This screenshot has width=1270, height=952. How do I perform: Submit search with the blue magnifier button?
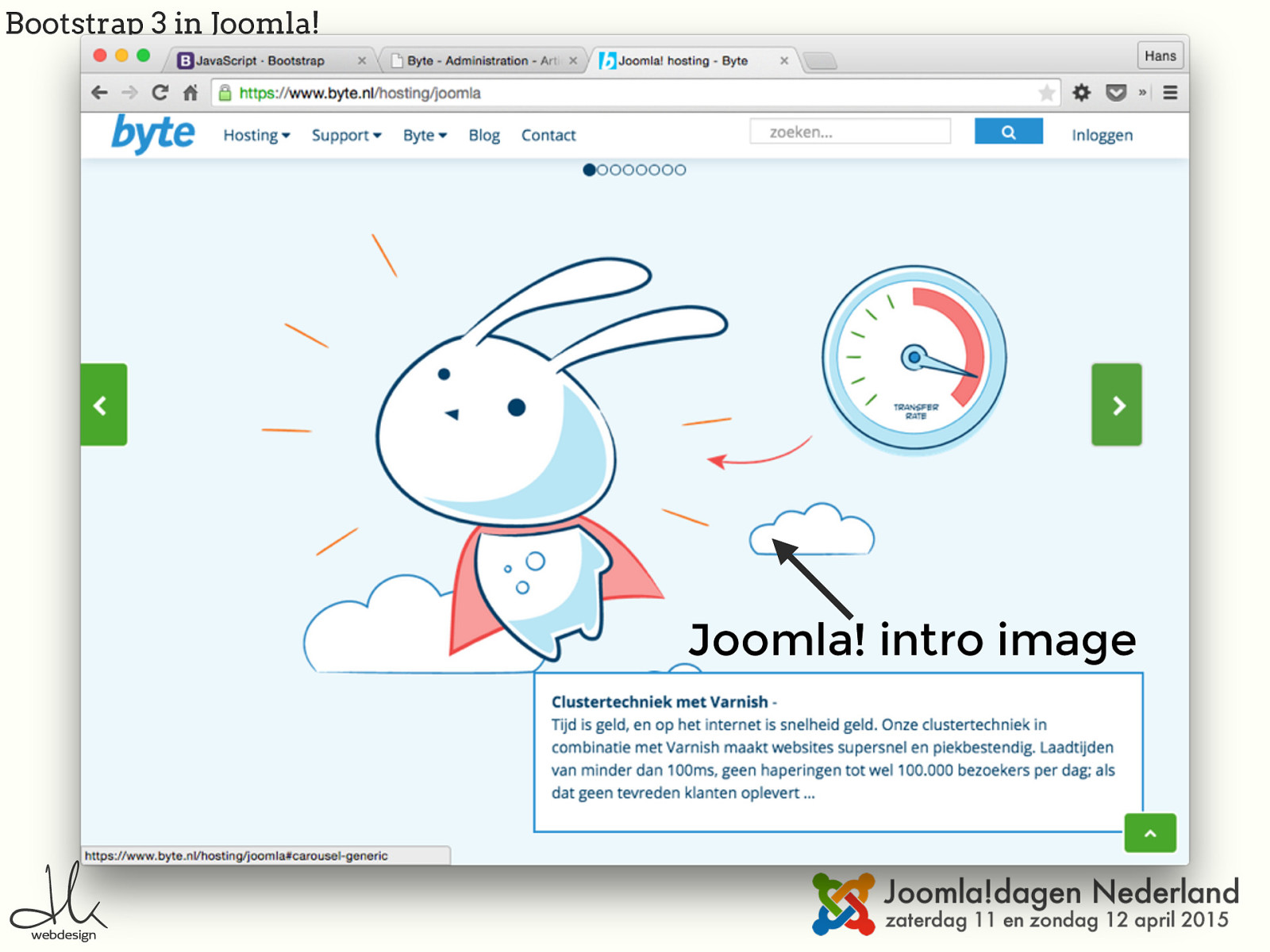[x=1008, y=132]
